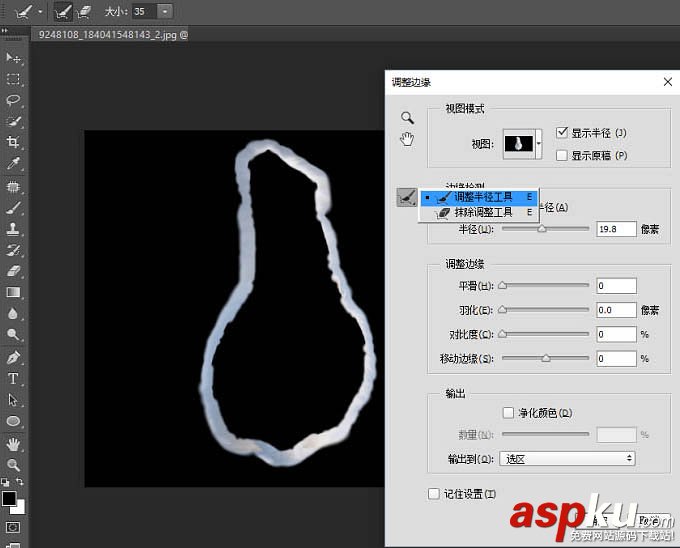Select the Zoom tool in toolbox

click(x=13, y=465)
